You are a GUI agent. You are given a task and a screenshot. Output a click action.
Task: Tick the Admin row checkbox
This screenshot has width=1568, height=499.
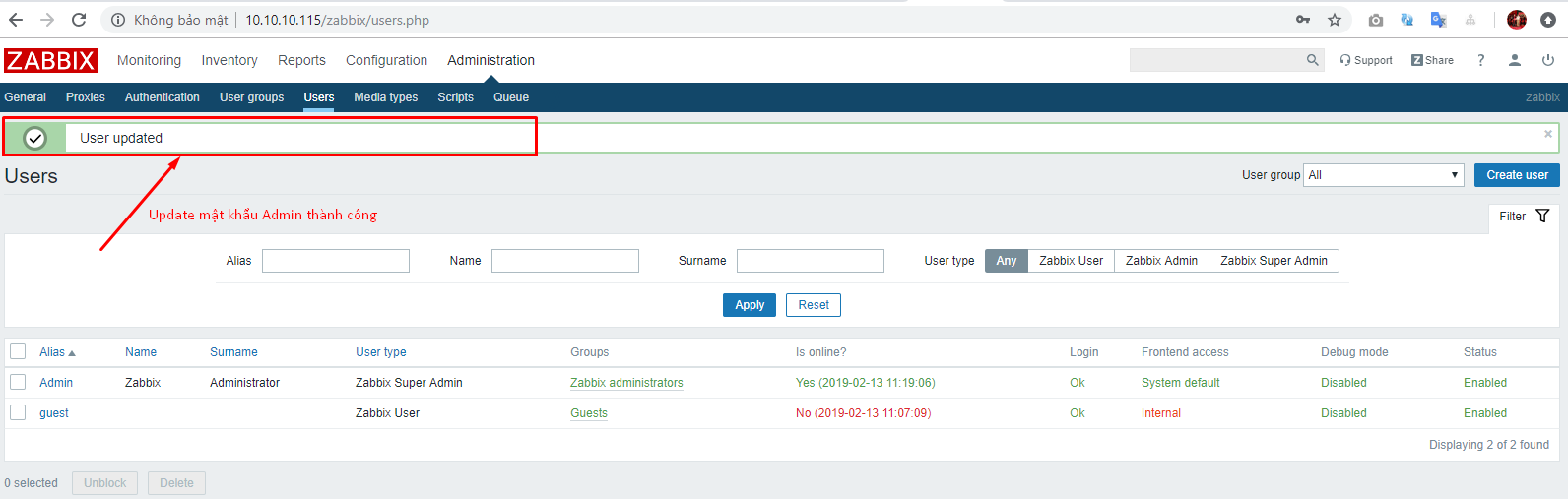(18, 382)
